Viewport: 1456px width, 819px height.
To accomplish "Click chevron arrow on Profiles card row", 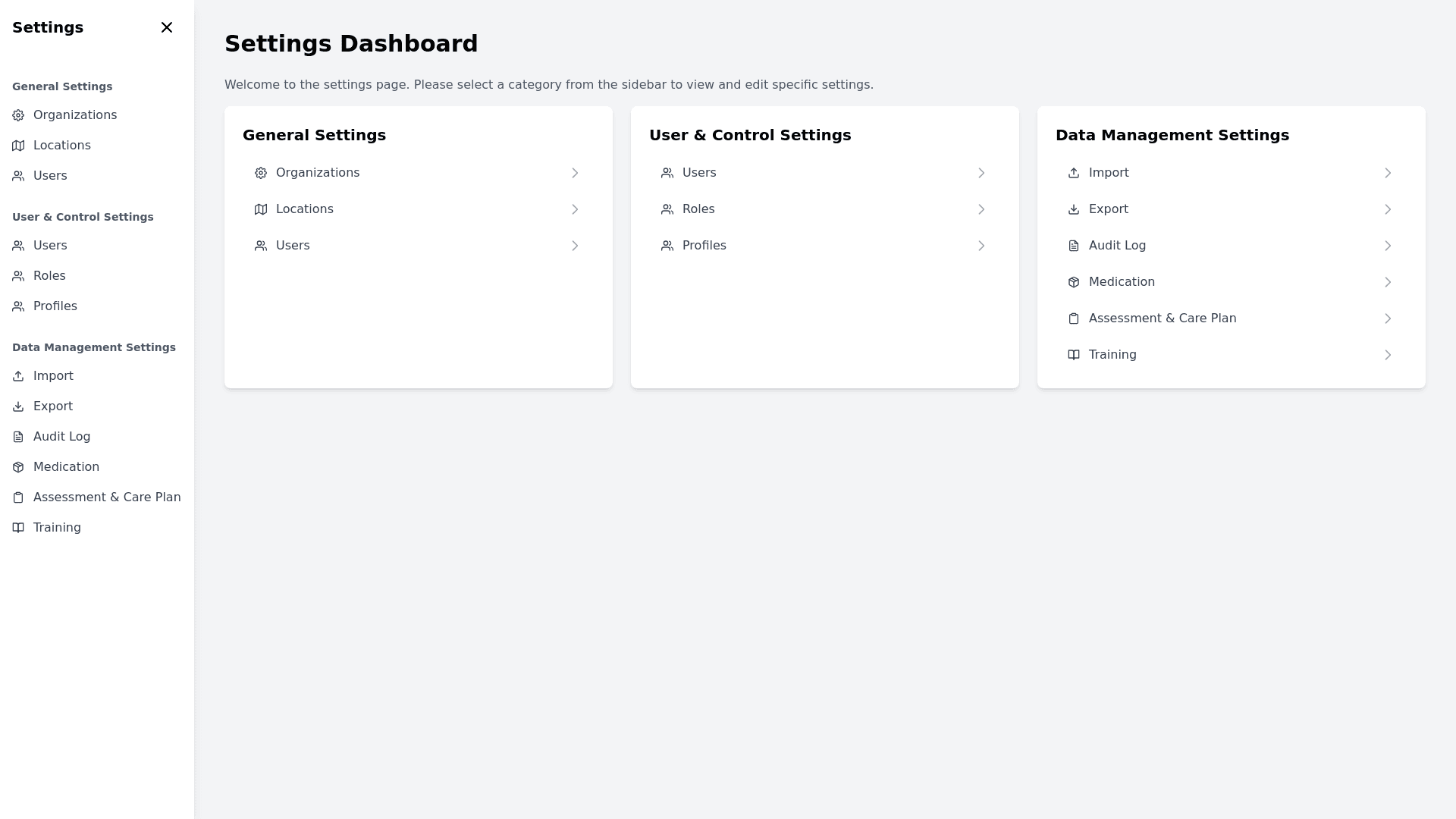I will click(x=981, y=246).
